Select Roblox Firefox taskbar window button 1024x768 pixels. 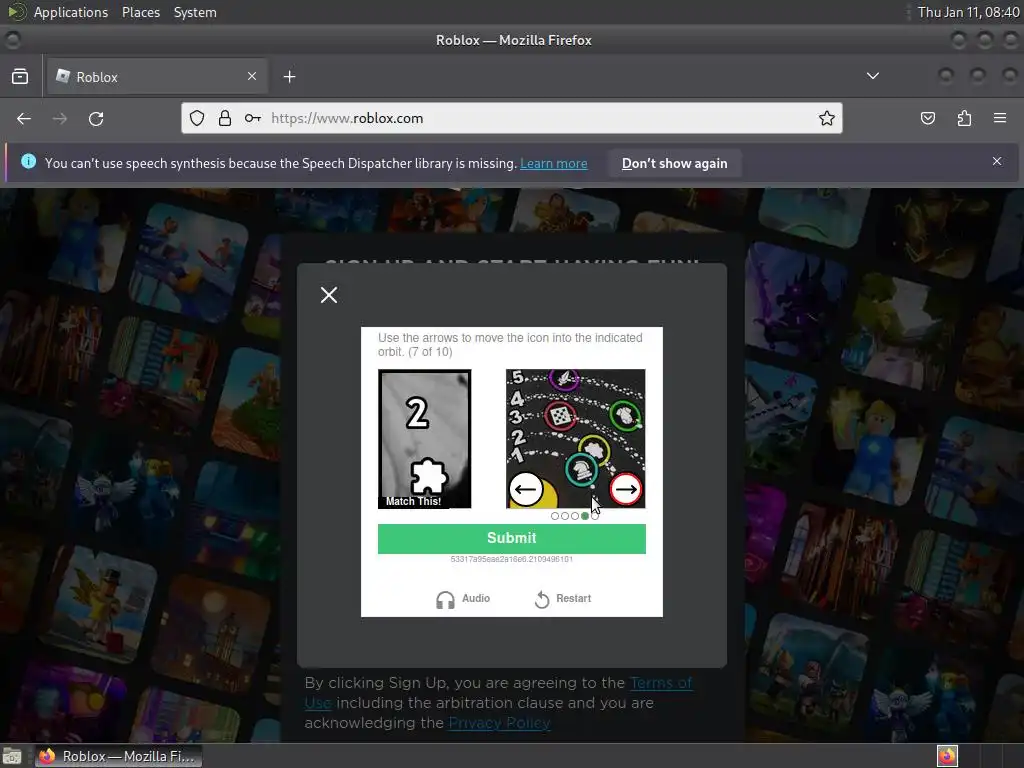pos(118,756)
